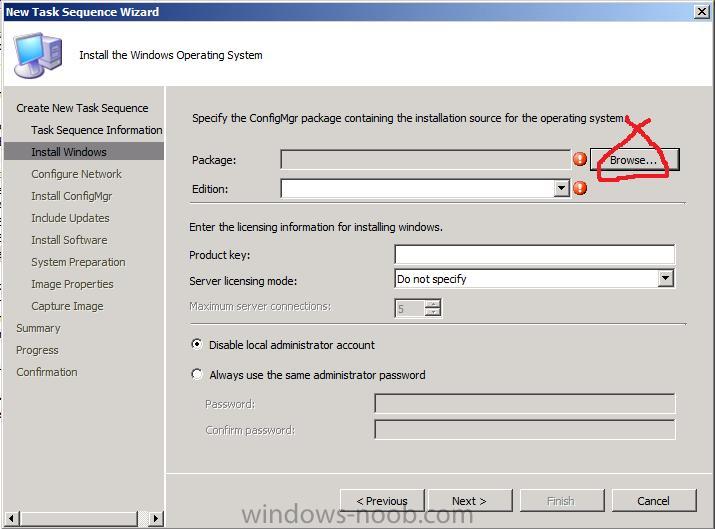The height and width of the screenshot is (529, 715).
Task: Select System Preparation step
Action: point(78,262)
